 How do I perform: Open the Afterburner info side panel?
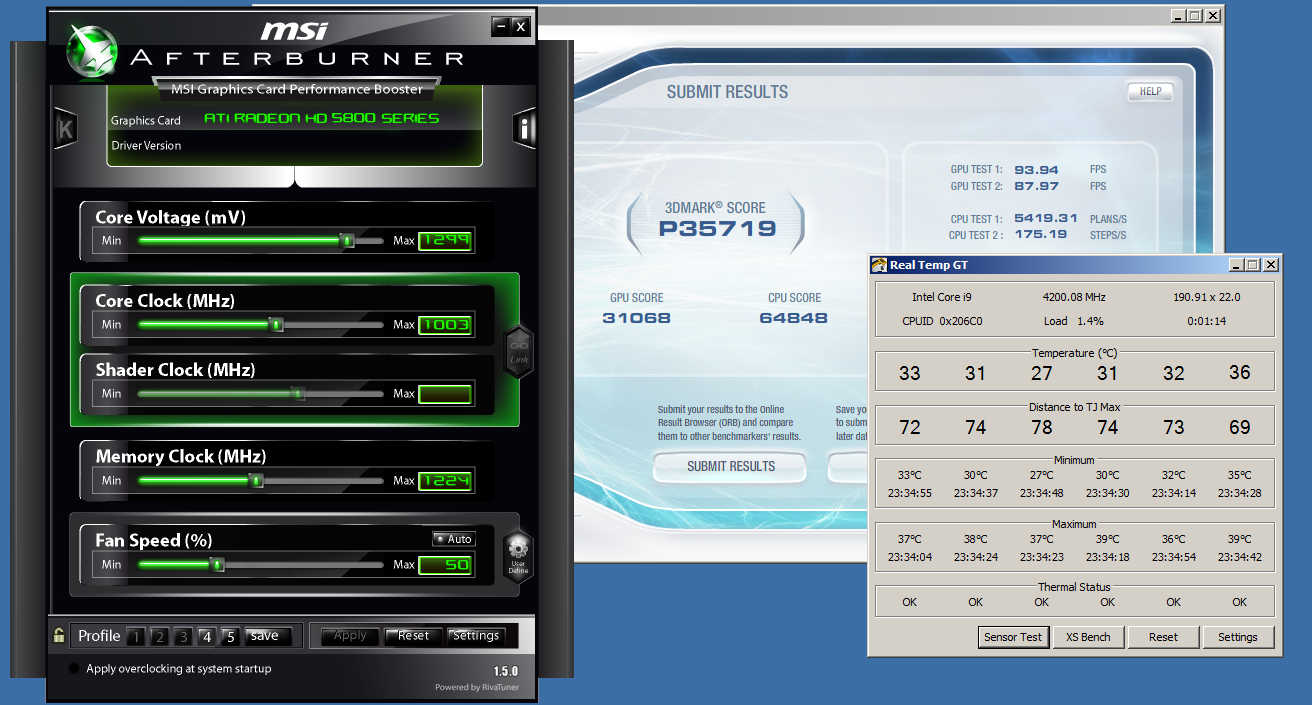coord(525,129)
